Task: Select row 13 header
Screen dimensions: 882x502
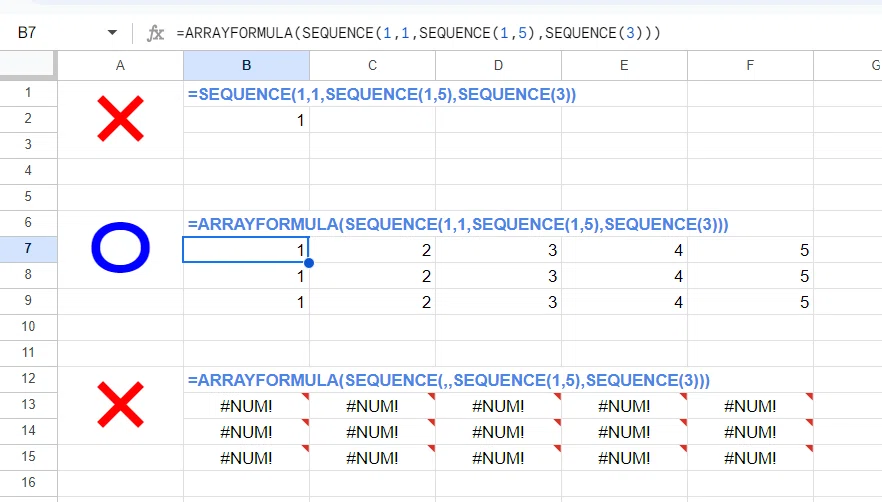Action: click(28, 405)
